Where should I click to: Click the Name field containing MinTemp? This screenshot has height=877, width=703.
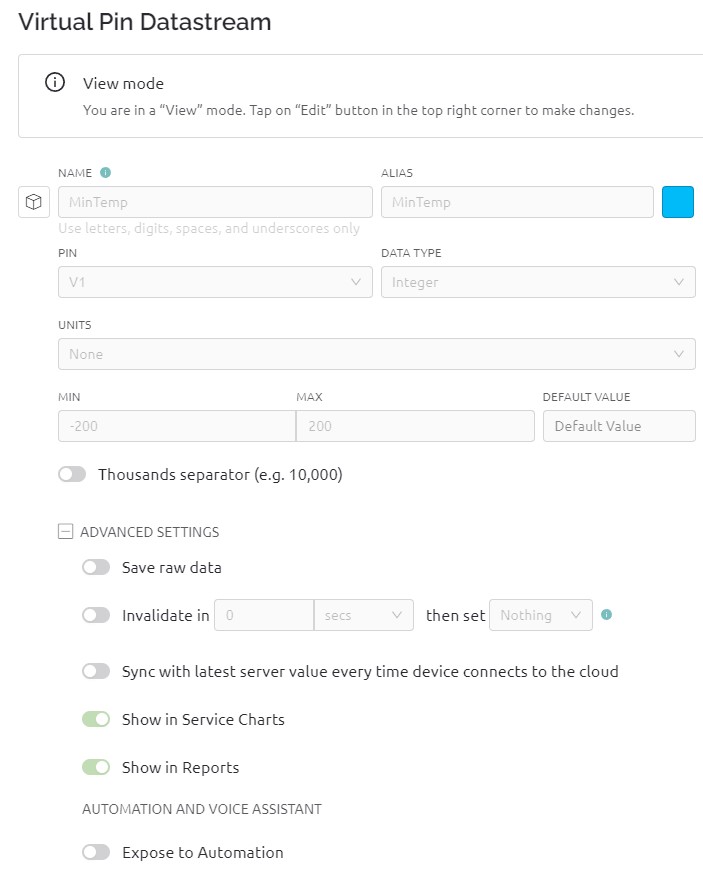[215, 202]
